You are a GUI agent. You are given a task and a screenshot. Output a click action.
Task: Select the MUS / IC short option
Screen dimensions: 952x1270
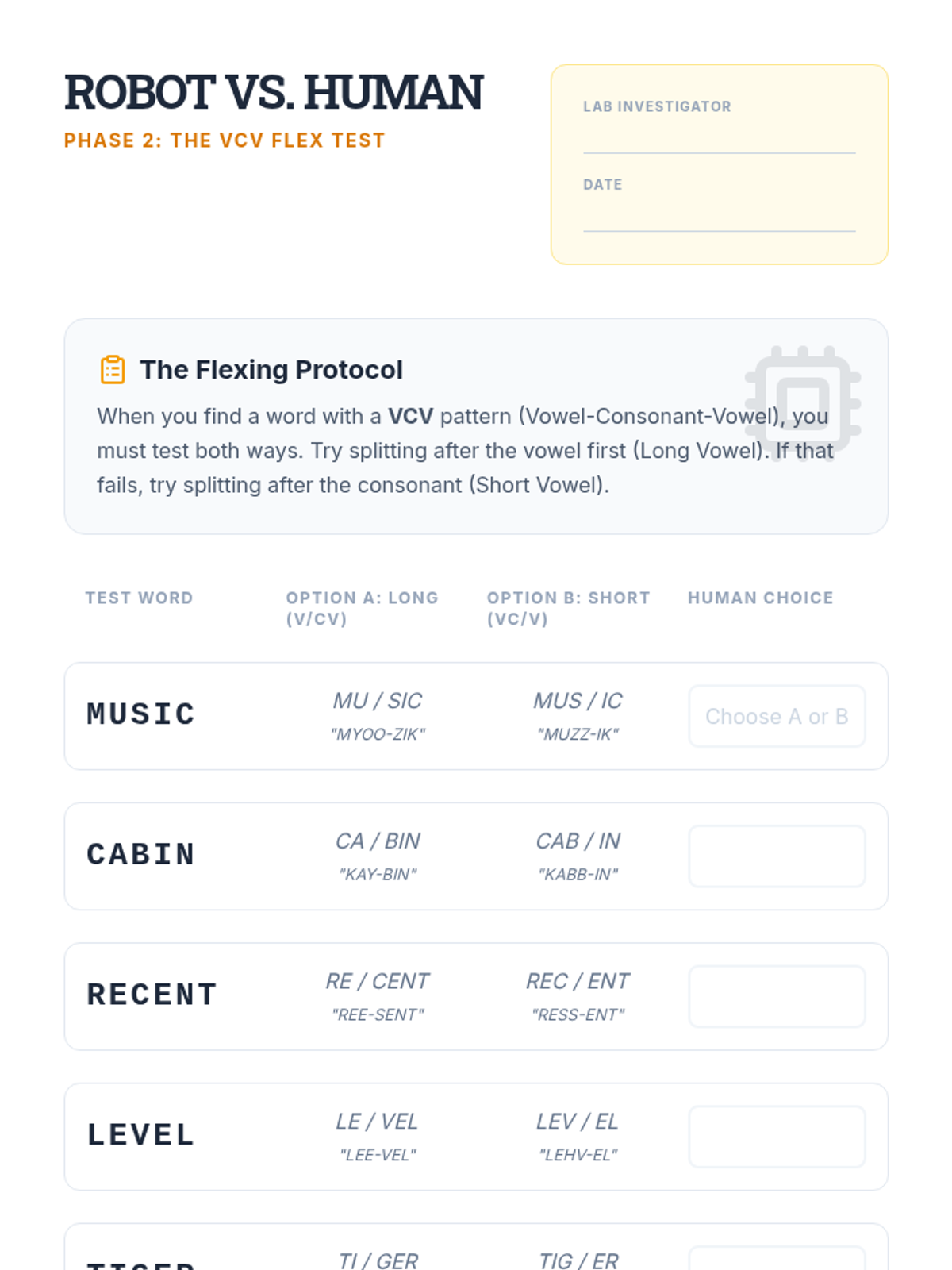tap(578, 701)
